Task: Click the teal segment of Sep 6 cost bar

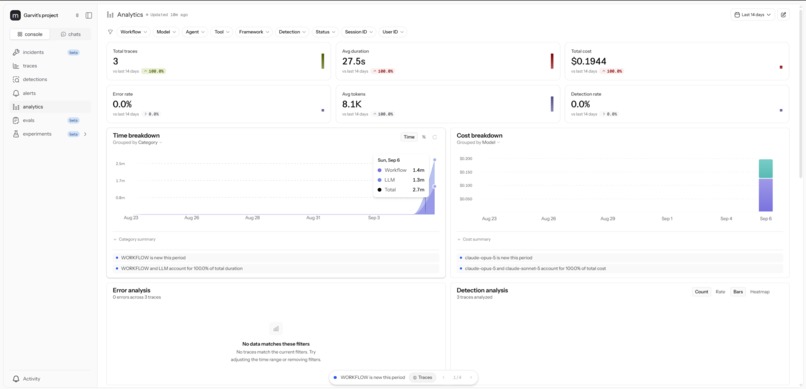Action: point(765,169)
